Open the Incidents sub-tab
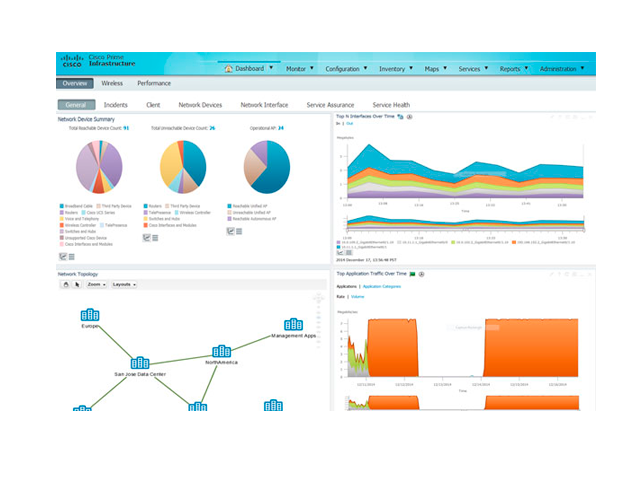The height and width of the screenshot is (480, 640). 116,105
